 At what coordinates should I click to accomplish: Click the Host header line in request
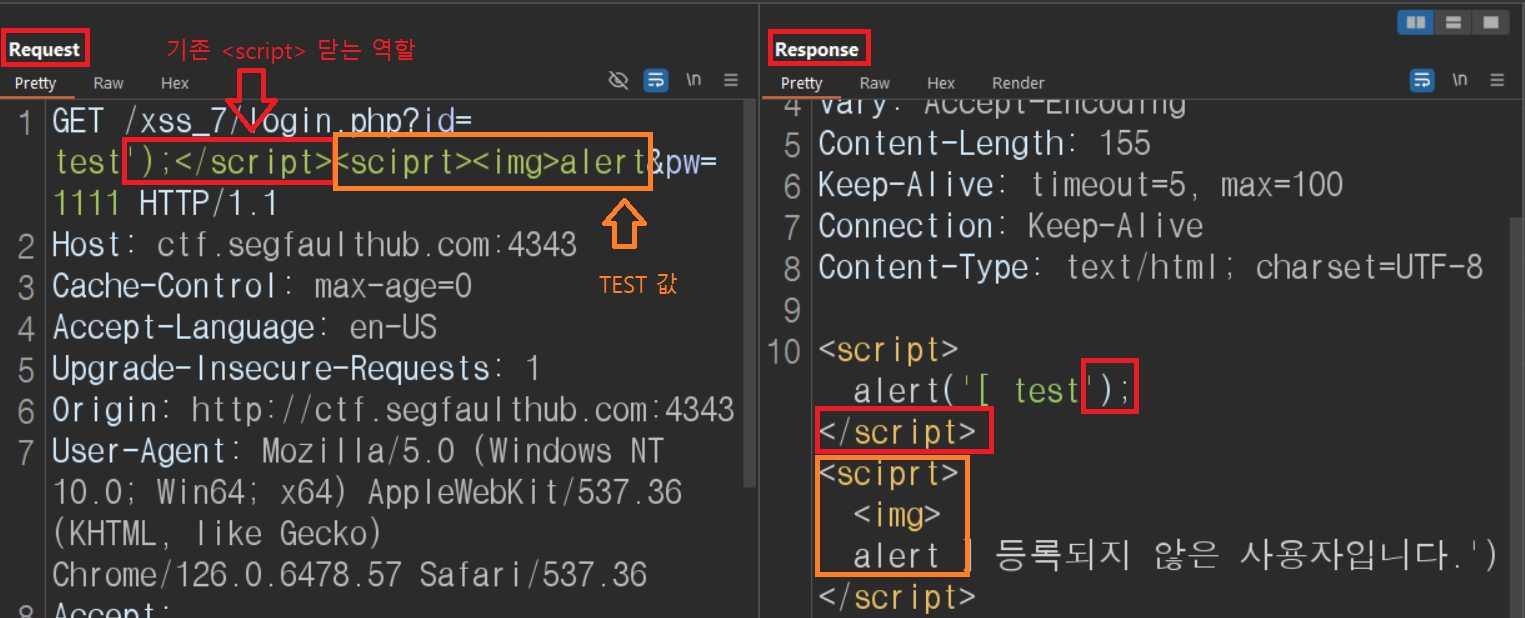314,245
